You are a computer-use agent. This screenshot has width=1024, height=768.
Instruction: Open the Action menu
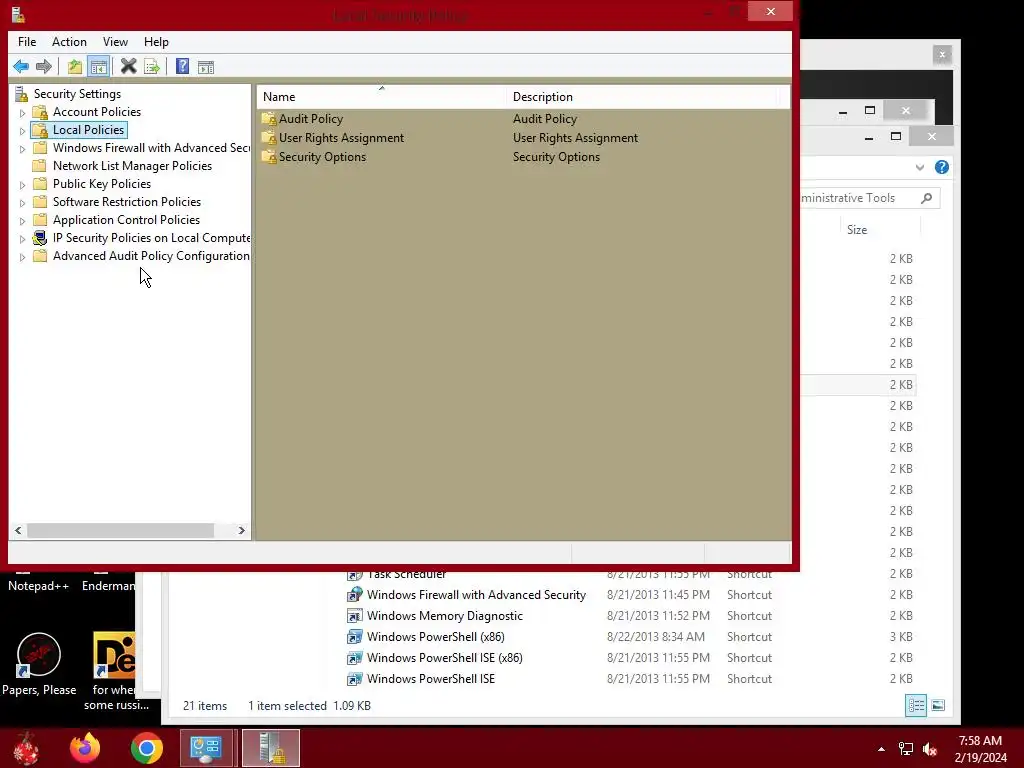pyautogui.click(x=69, y=42)
